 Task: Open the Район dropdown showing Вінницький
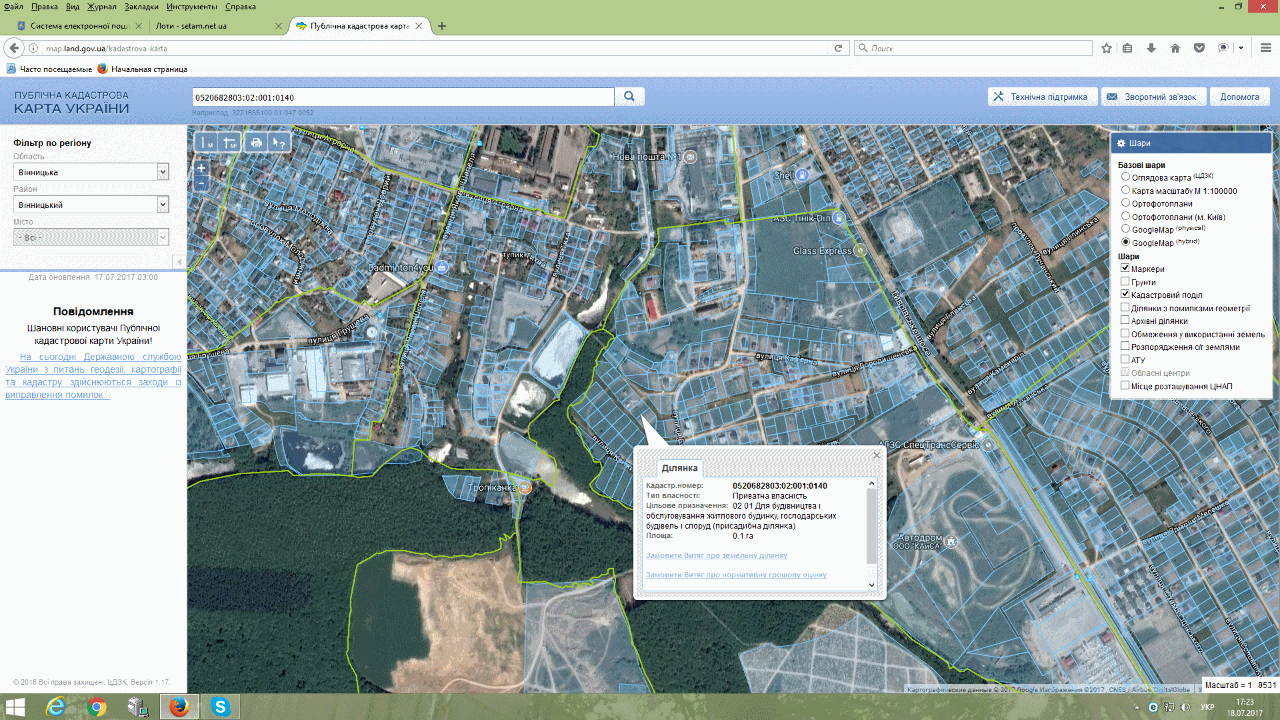(91, 204)
